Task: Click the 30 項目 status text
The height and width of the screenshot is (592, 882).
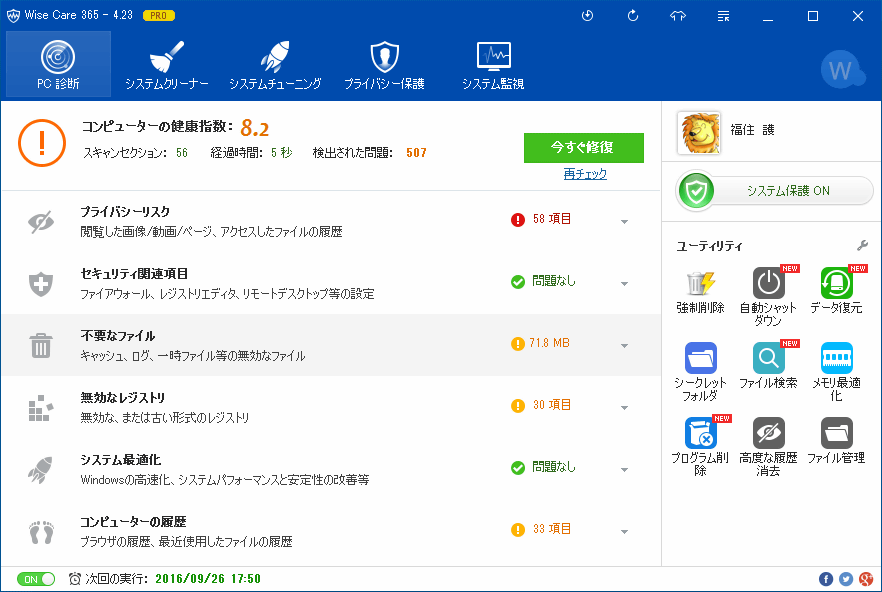Action: [552, 405]
